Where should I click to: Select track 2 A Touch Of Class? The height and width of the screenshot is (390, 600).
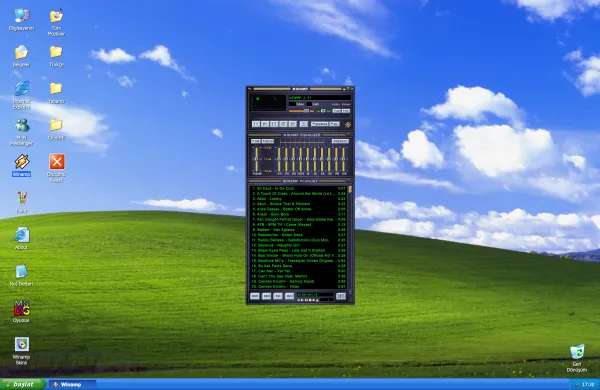(298, 194)
